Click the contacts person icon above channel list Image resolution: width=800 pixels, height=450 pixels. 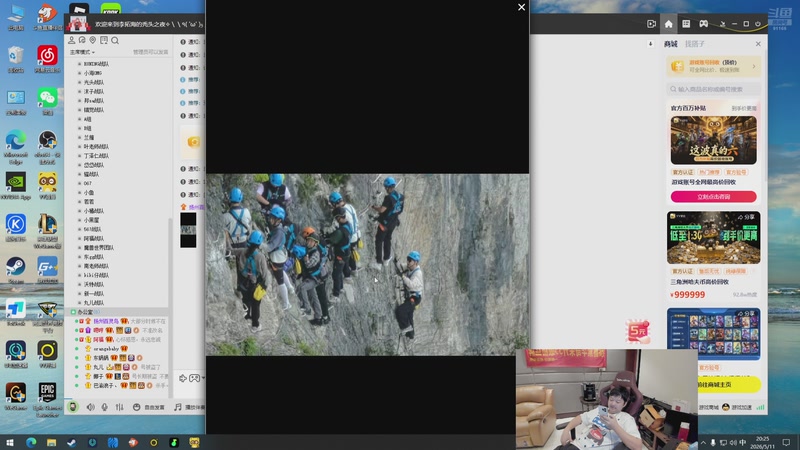(x=71, y=40)
